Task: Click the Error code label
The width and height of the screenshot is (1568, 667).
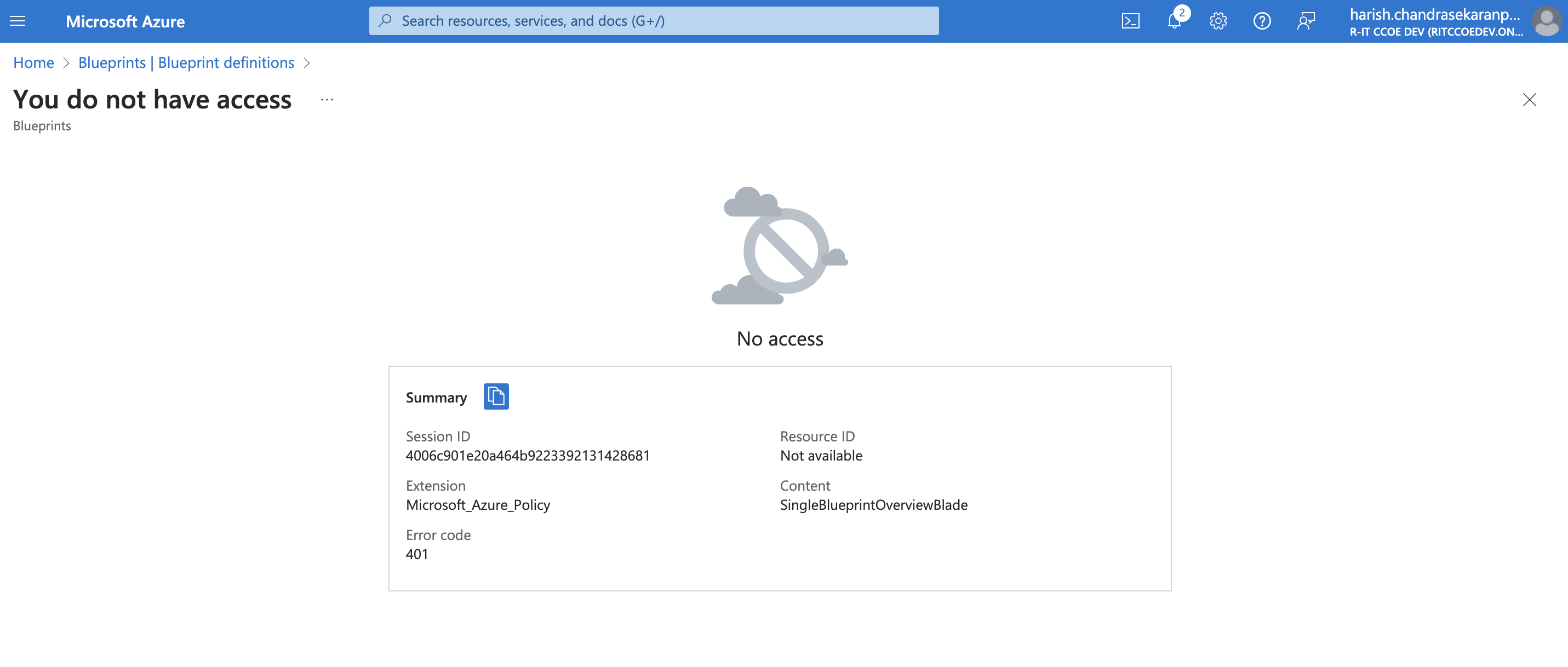Action: coord(438,535)
